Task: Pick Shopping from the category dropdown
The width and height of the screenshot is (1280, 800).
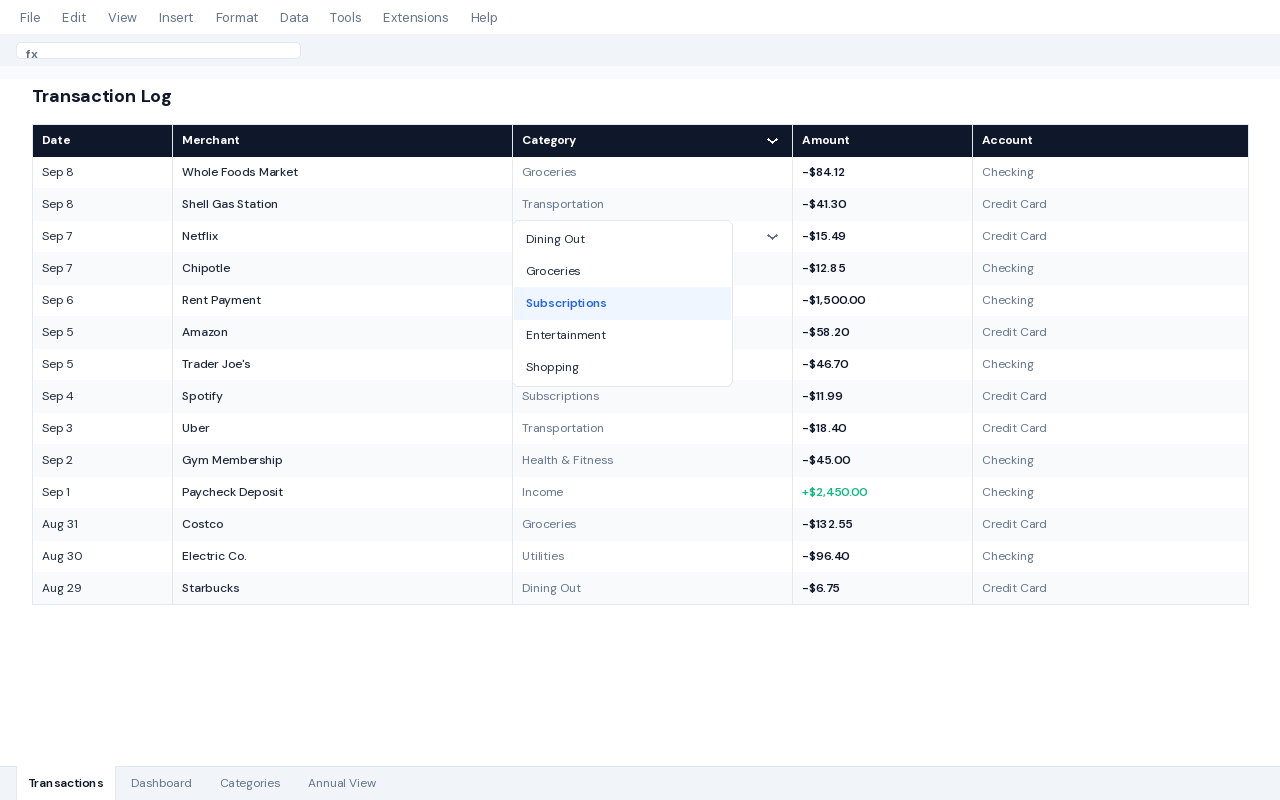Action: 622,367
